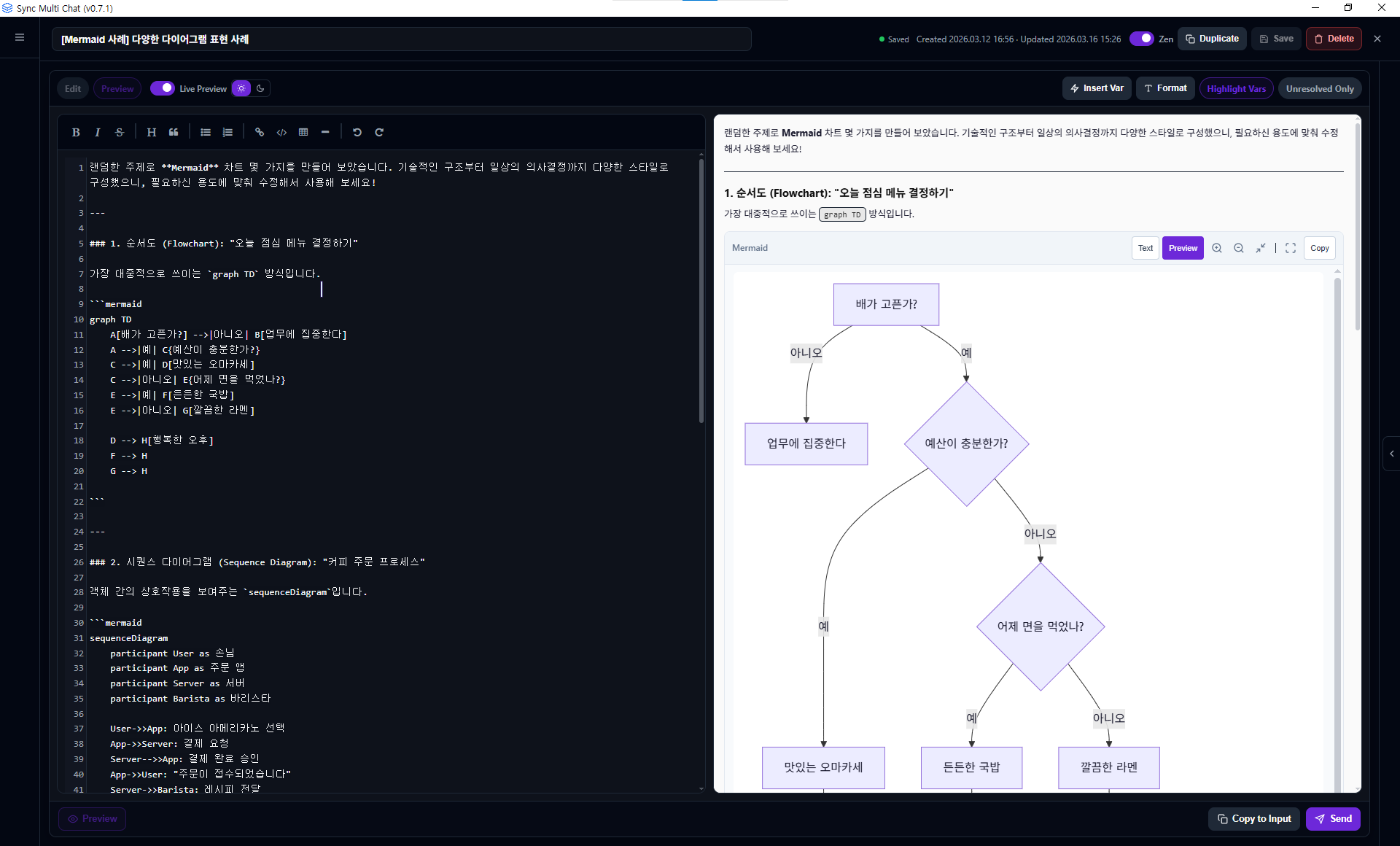Undo the last edit

click(357, 132)
